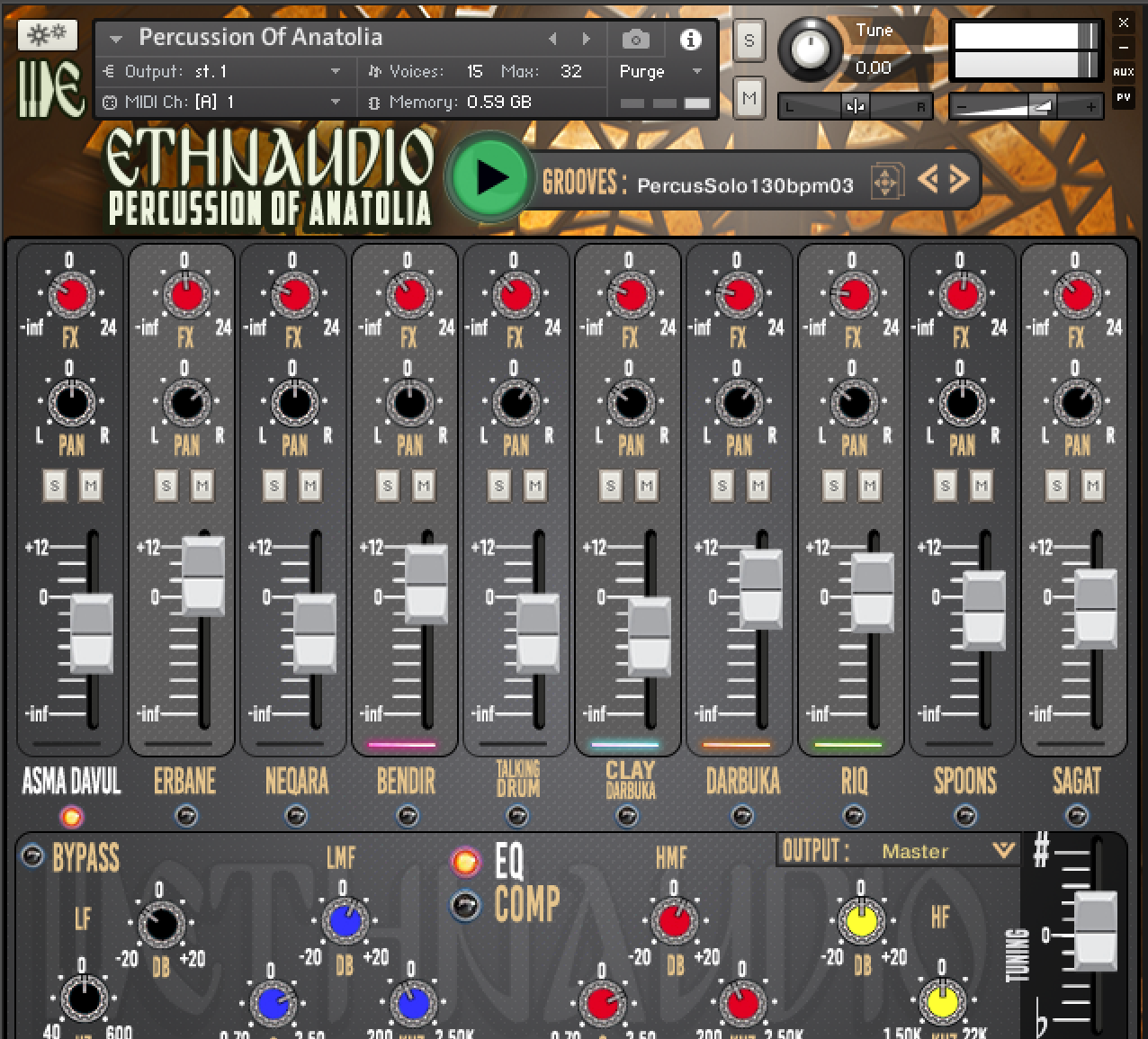The image size is (1148, 1039).
Task: Click the Erbane pan knob
Action: pos(185,403)
